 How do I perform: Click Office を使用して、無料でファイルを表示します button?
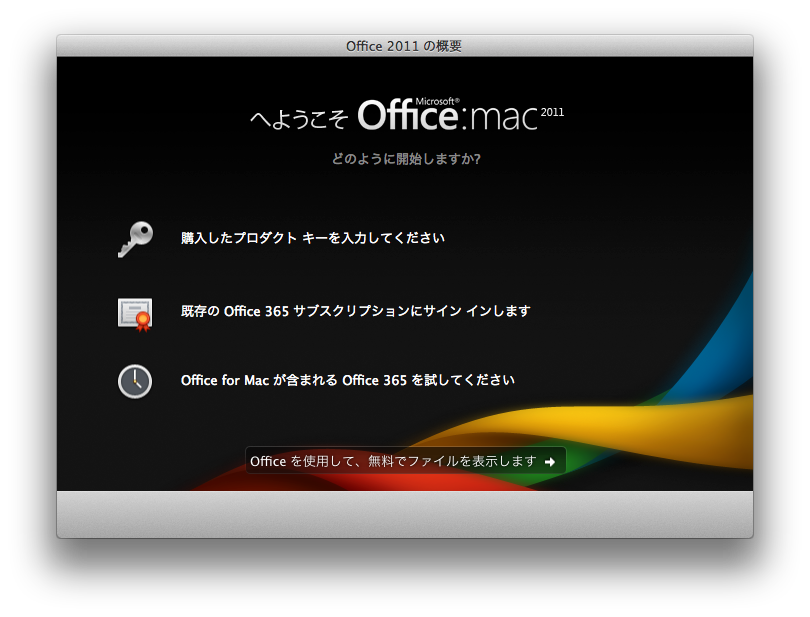(x=406, y=460)
